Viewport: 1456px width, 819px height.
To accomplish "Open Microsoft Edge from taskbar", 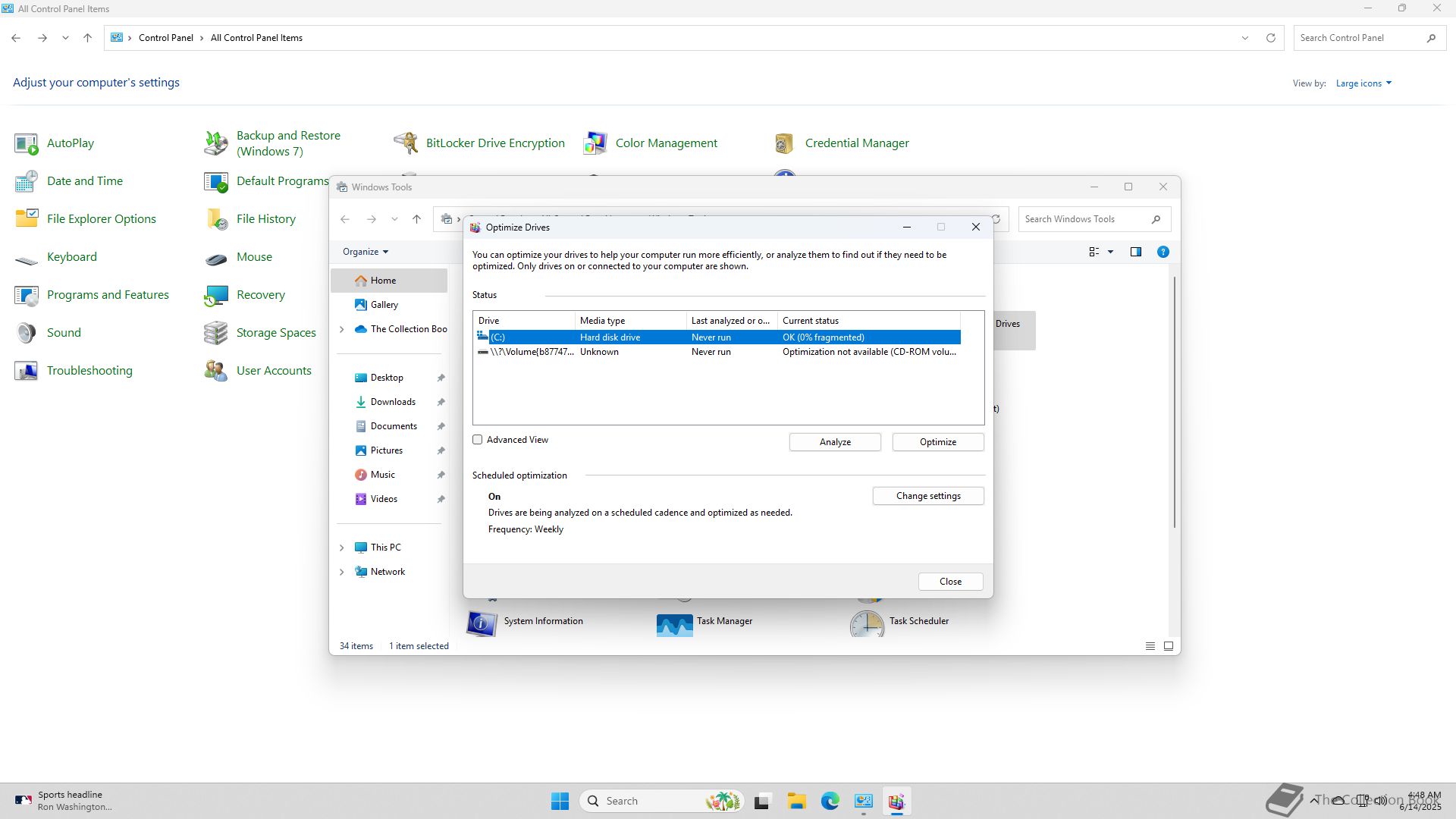I will click(830, 801).
